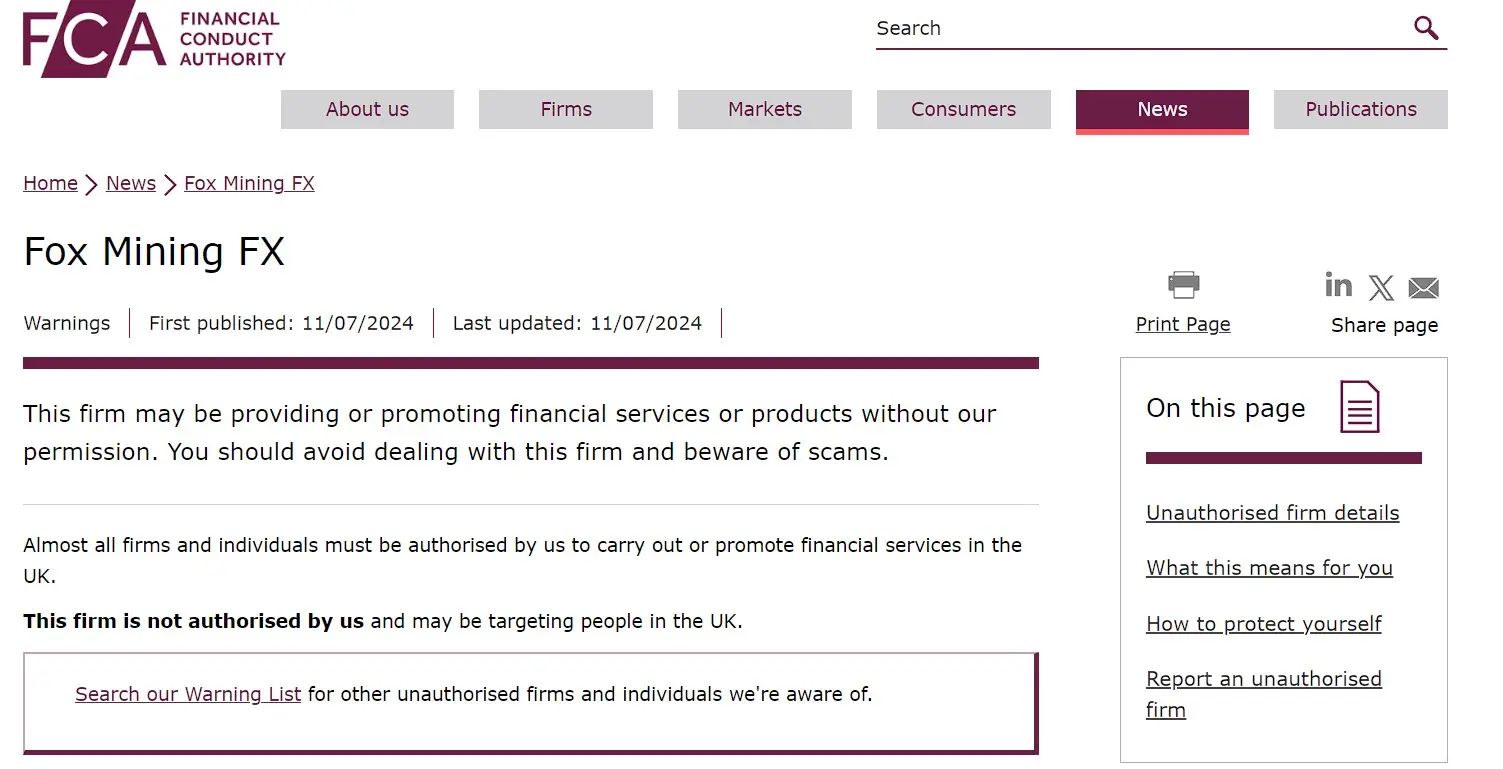Click the On this page document icon
Image resolution: width=1503 pixels, height=769 pixels.
[x=1359, y=408]
